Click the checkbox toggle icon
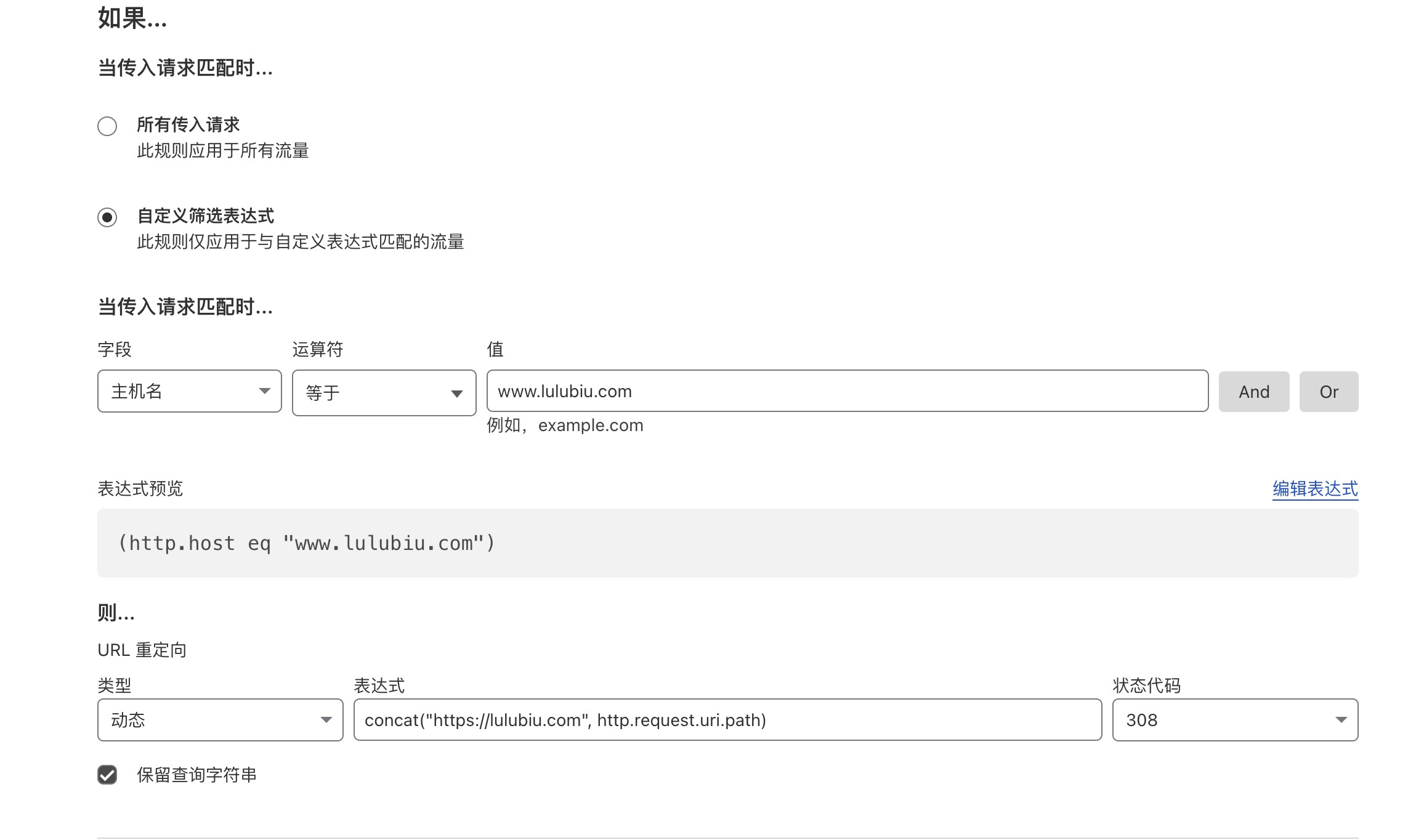The height and width of the screenshot is (840, 1424). point(108,774)
